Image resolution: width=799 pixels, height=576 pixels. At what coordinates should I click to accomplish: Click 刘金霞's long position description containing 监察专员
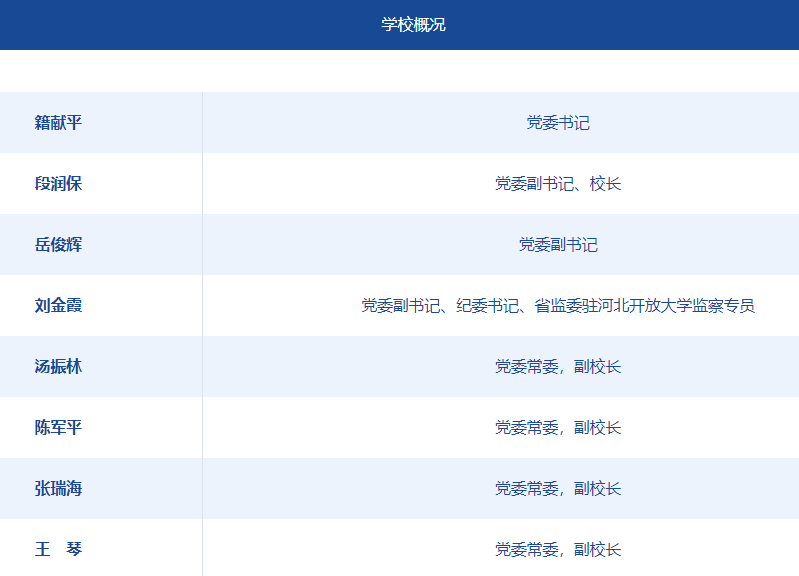tap(558, 306)
